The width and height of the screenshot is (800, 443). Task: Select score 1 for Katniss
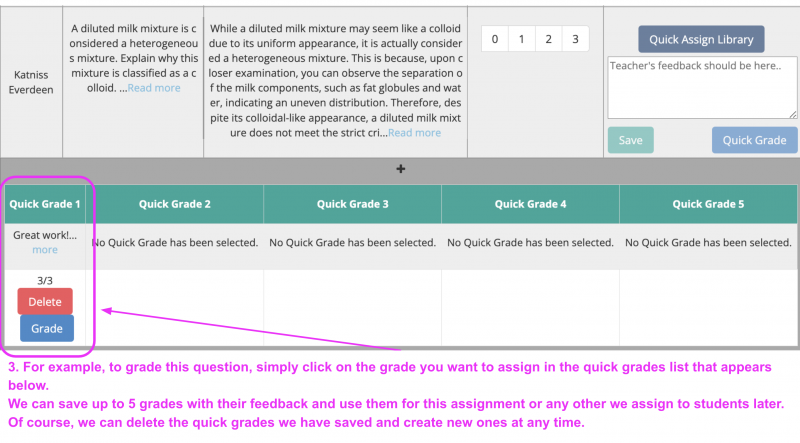522,40
